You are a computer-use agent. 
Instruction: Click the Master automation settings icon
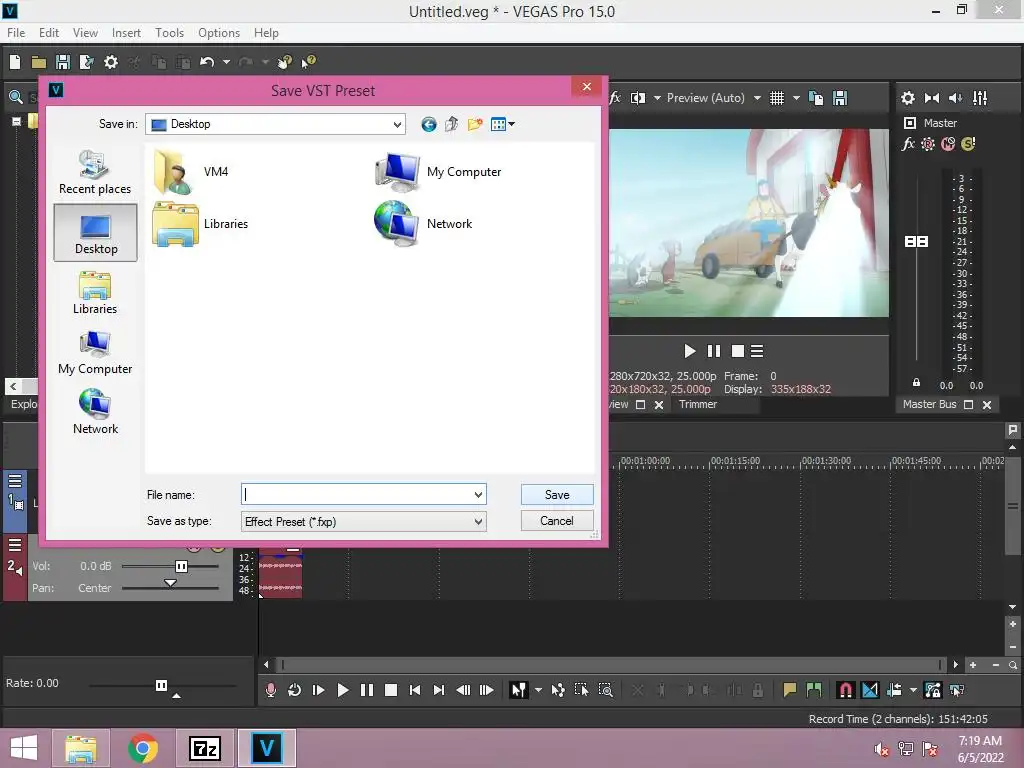(928, 144)
